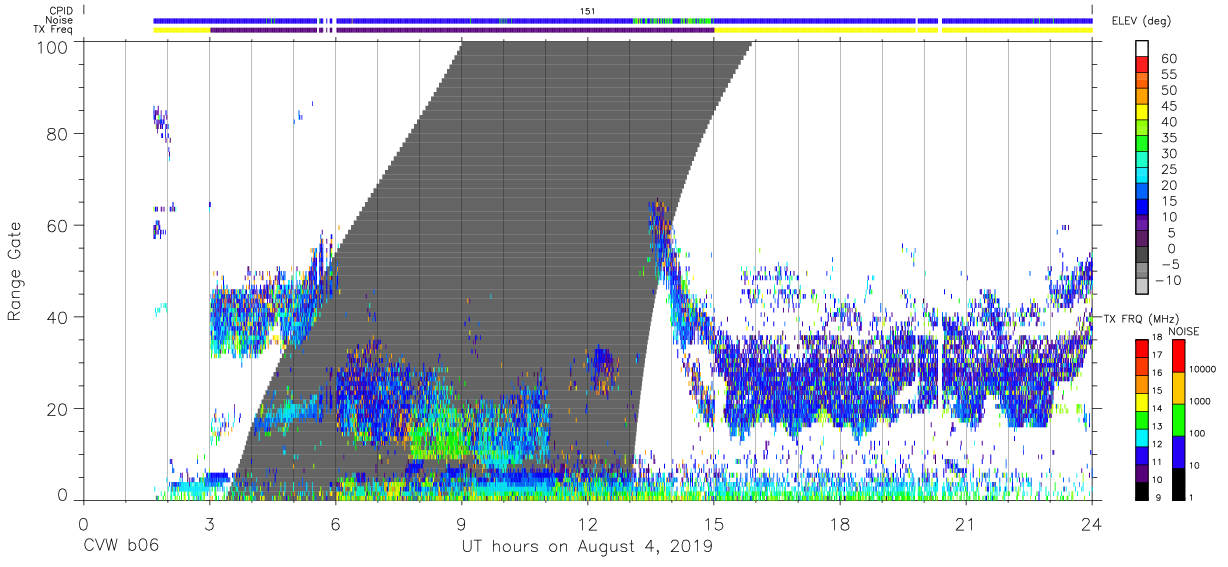Select the CPID value 151 at the top

click(588, 11)
